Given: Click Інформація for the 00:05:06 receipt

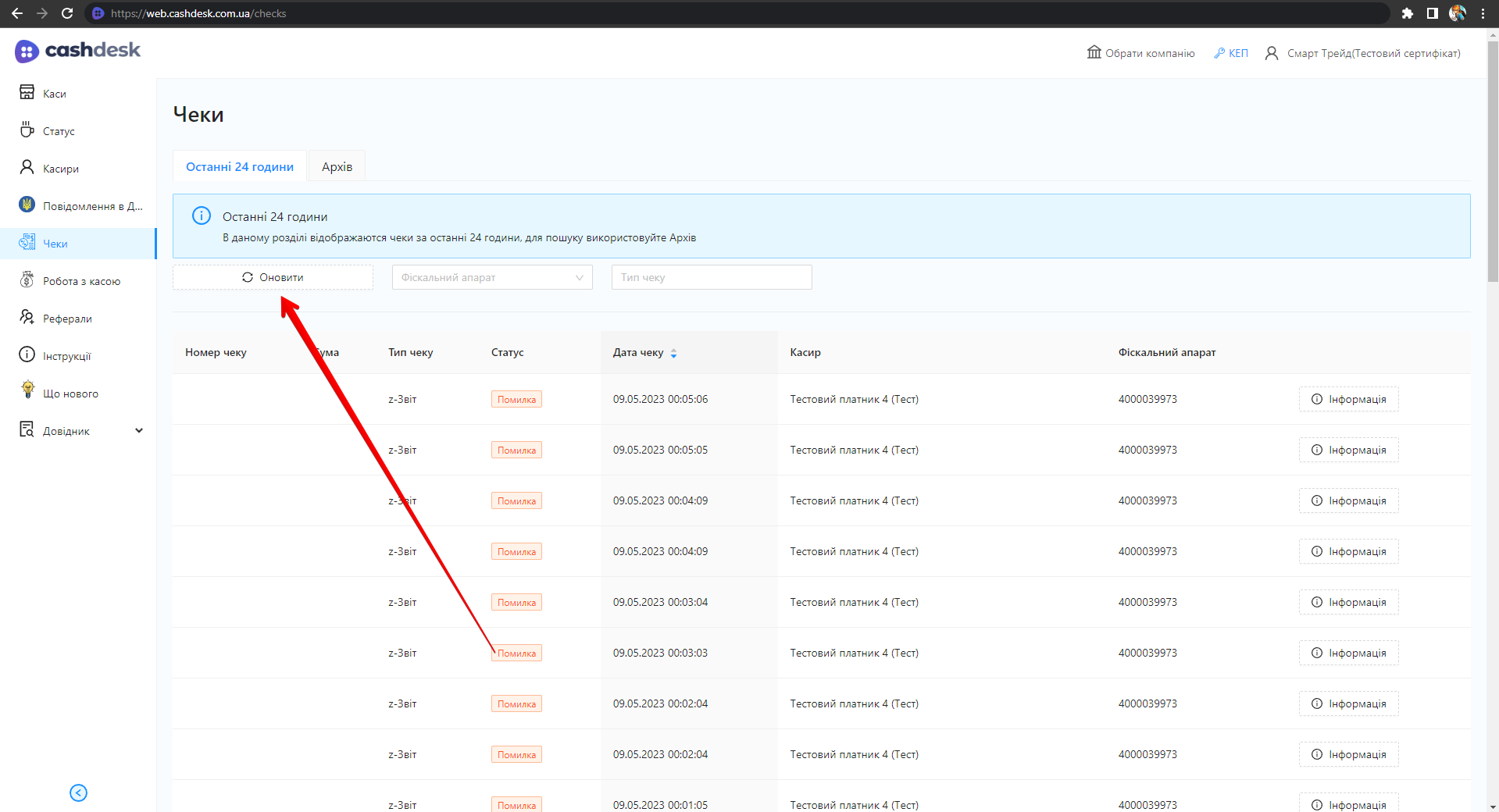Looking at the screenshot, I should coord(1348,399).
